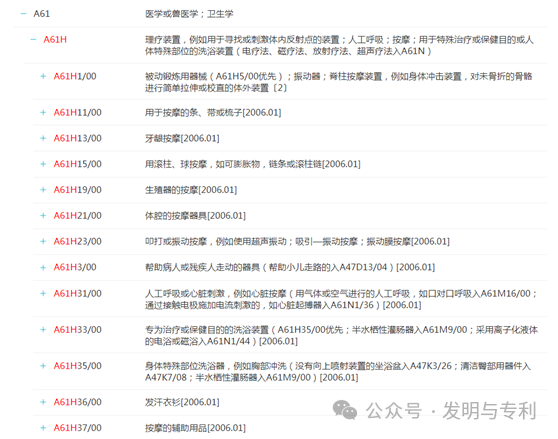Viewport: 558px width, 439px height.
Task: Open the A61H21/00 code link
Action: pyautogui.click(x=78, y=216)
